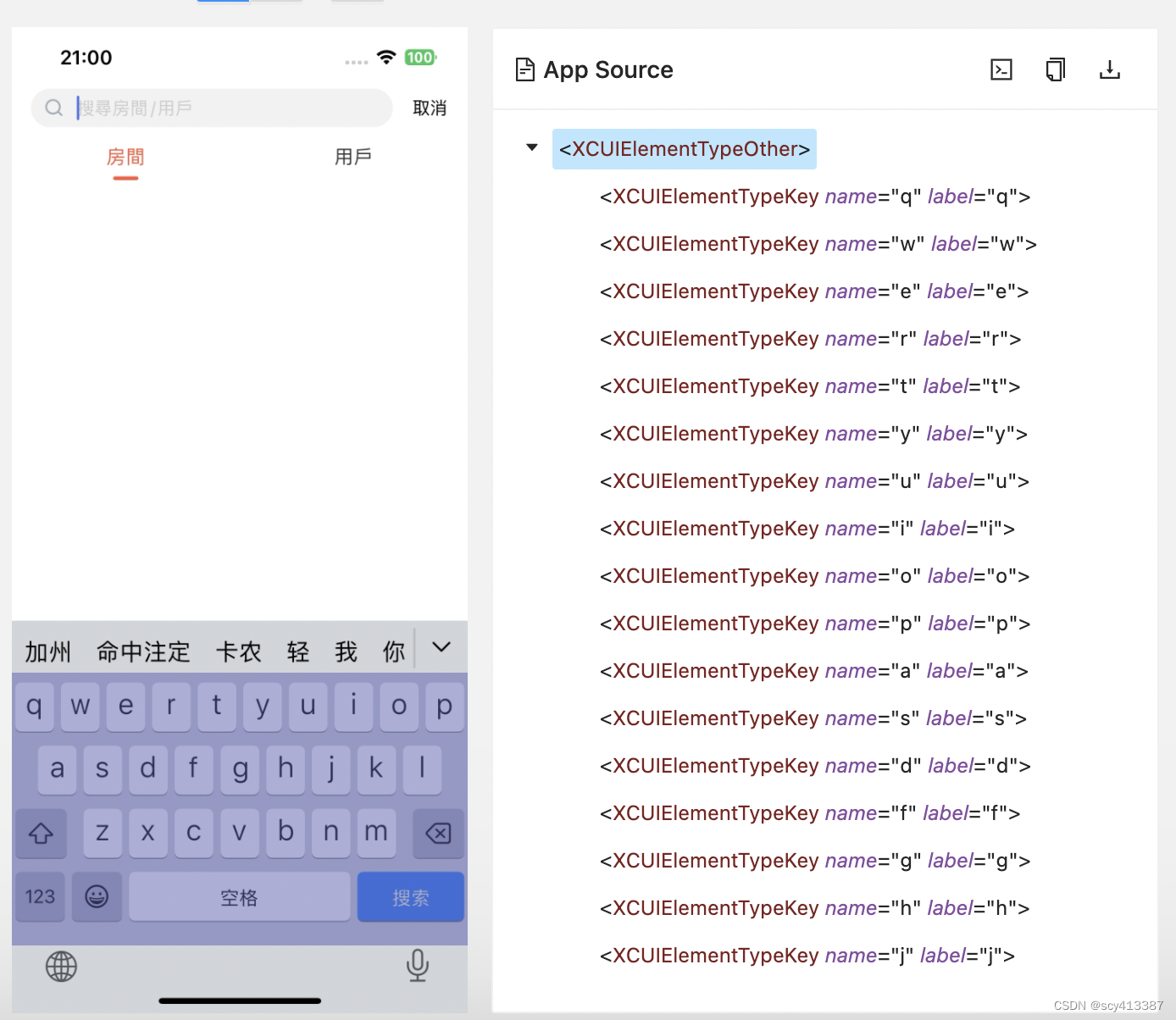Toggle the XML source view icon
The width and height of the screenshot is (1176, 1020).
1001,69
